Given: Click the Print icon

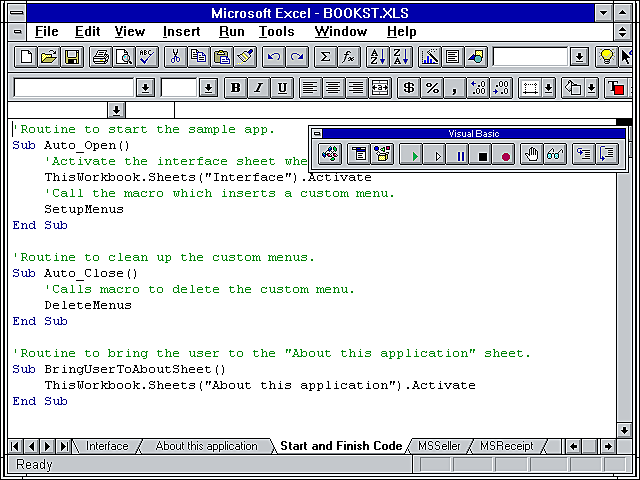Looking at the screenshot, I should [x=100, y=57].
